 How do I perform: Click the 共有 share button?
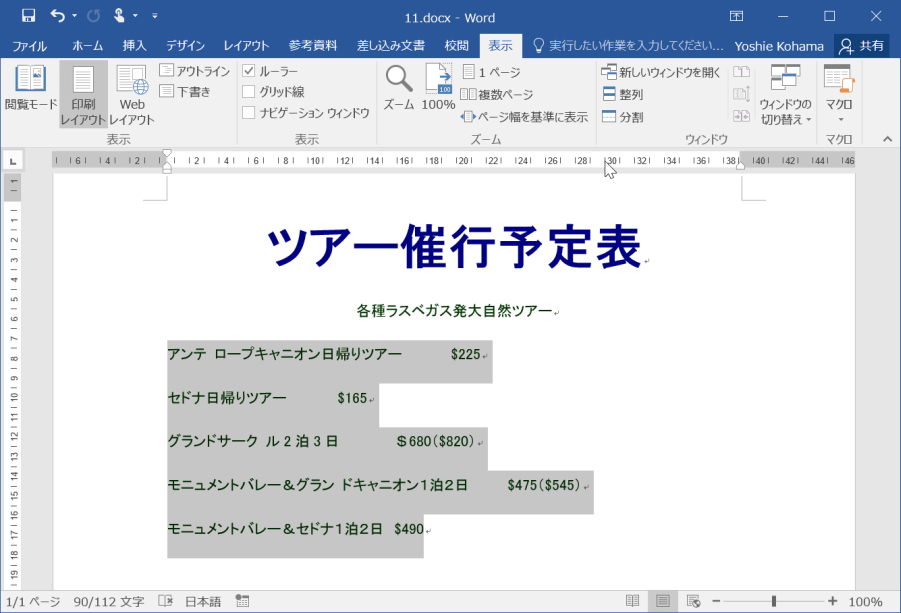click(x=862, y=46)
